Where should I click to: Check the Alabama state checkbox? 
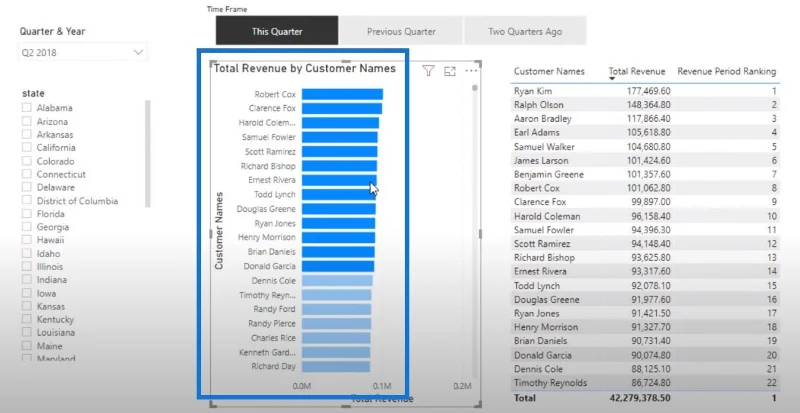[27, 108]
